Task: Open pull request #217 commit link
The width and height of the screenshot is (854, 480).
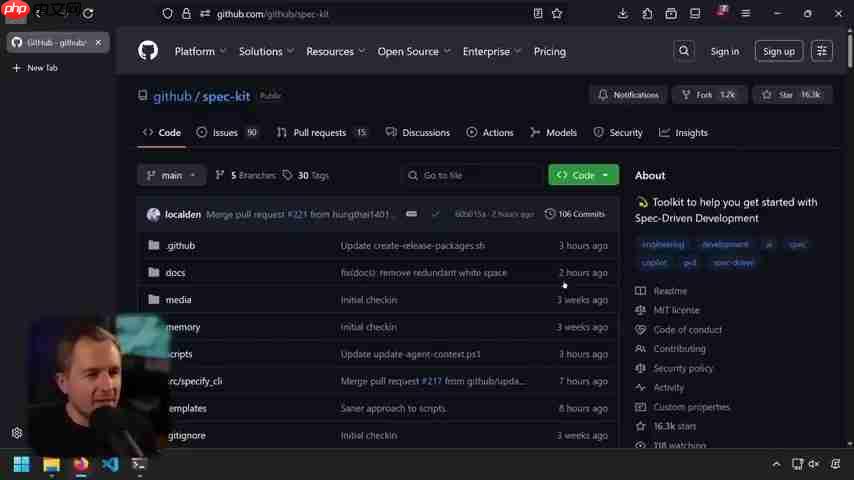Action: click(x=431, y=381)
